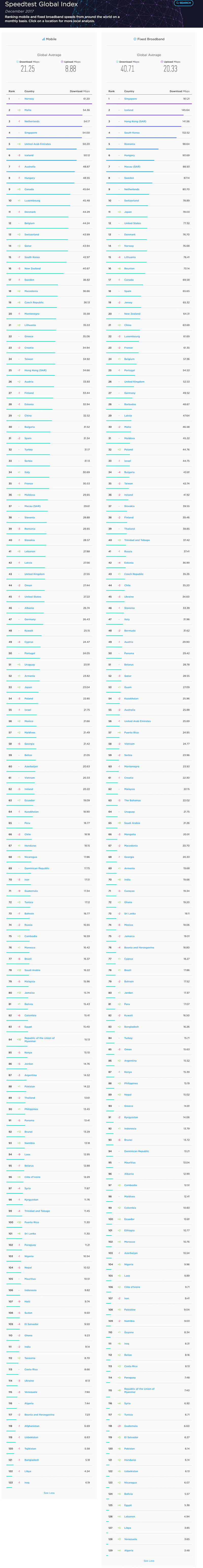Click the Fixed Broadband Upload Mbps icon
This screenshot has height=1568, width=203.
point(162,62)
